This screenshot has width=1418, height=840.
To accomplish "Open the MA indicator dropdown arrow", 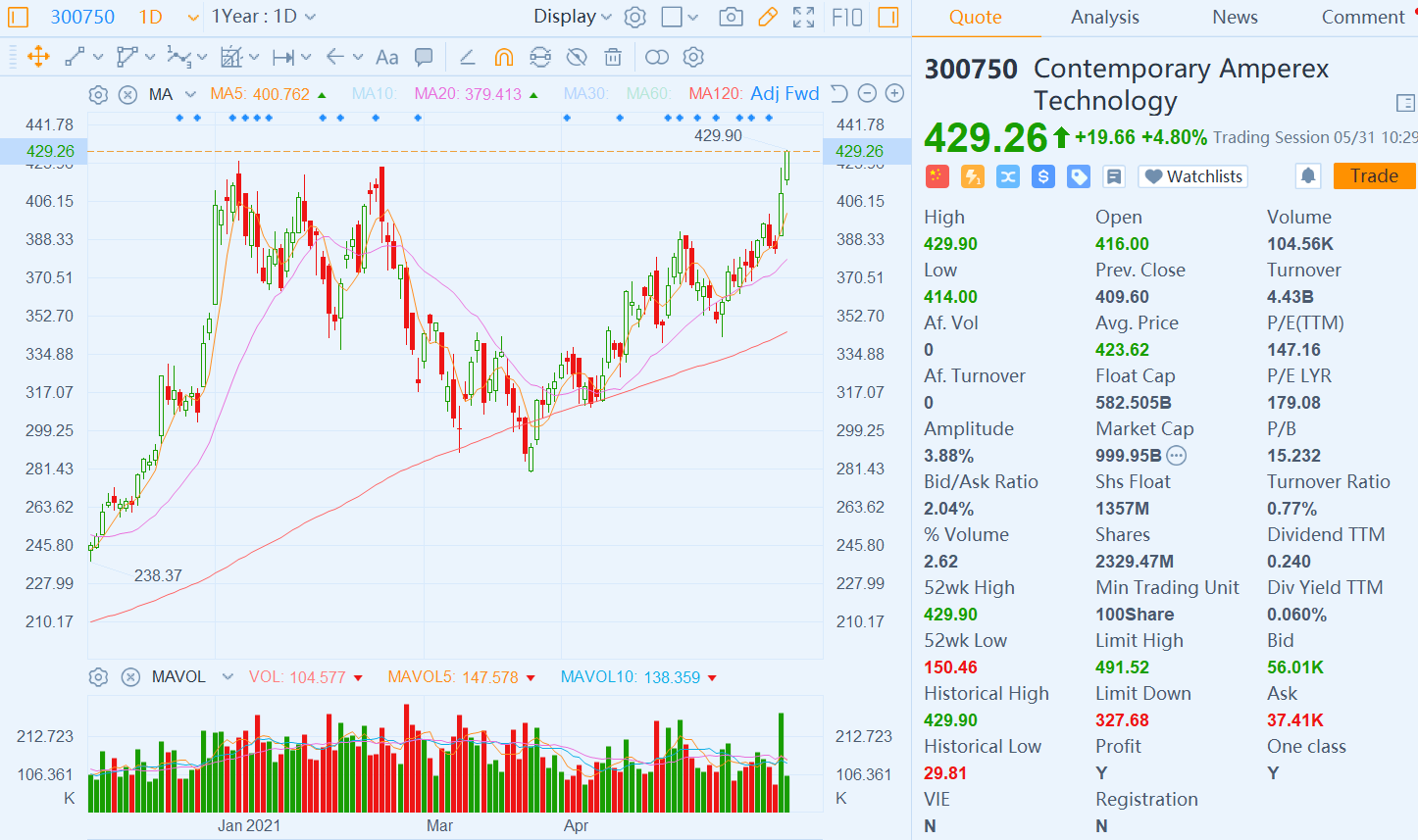I will pos(192,93).
